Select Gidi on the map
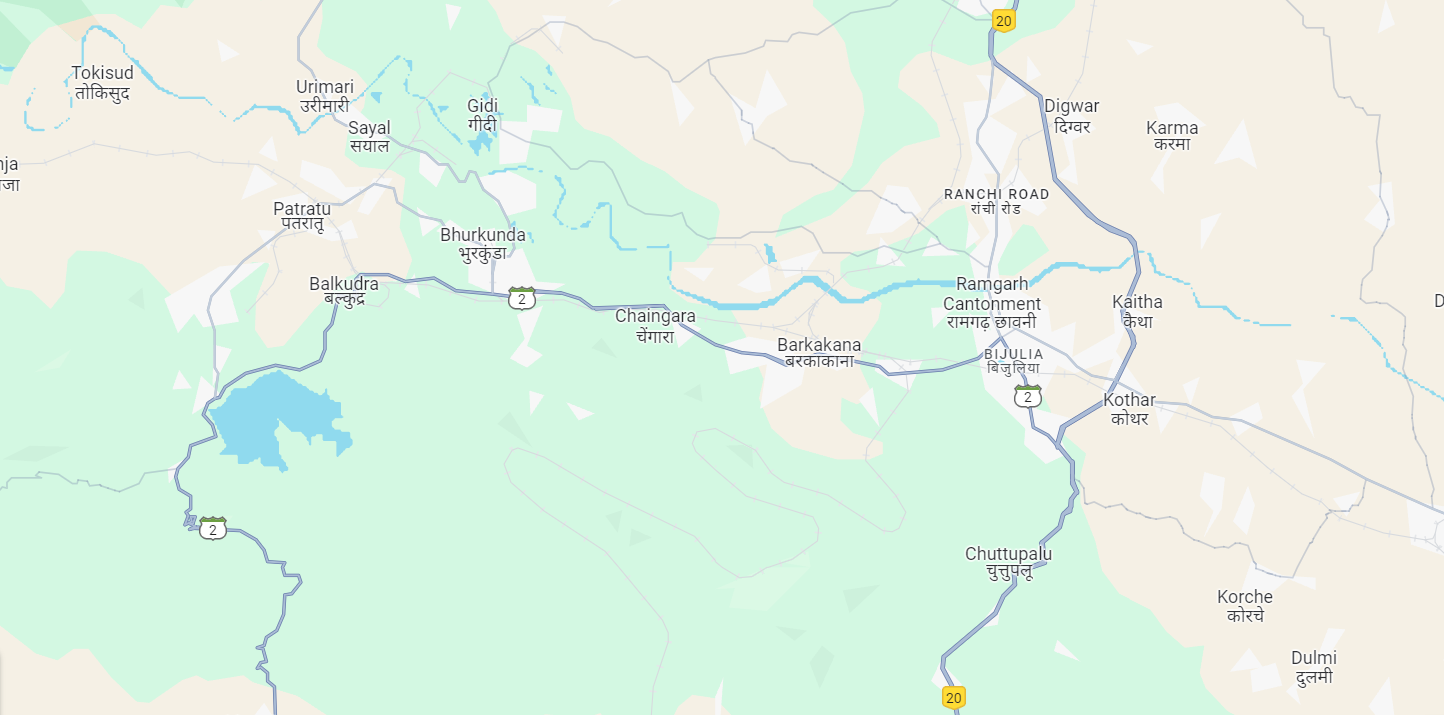Image resolution: width=1444 pixels, height=715 pixels. pyautogui.click(x=482, y=115)
